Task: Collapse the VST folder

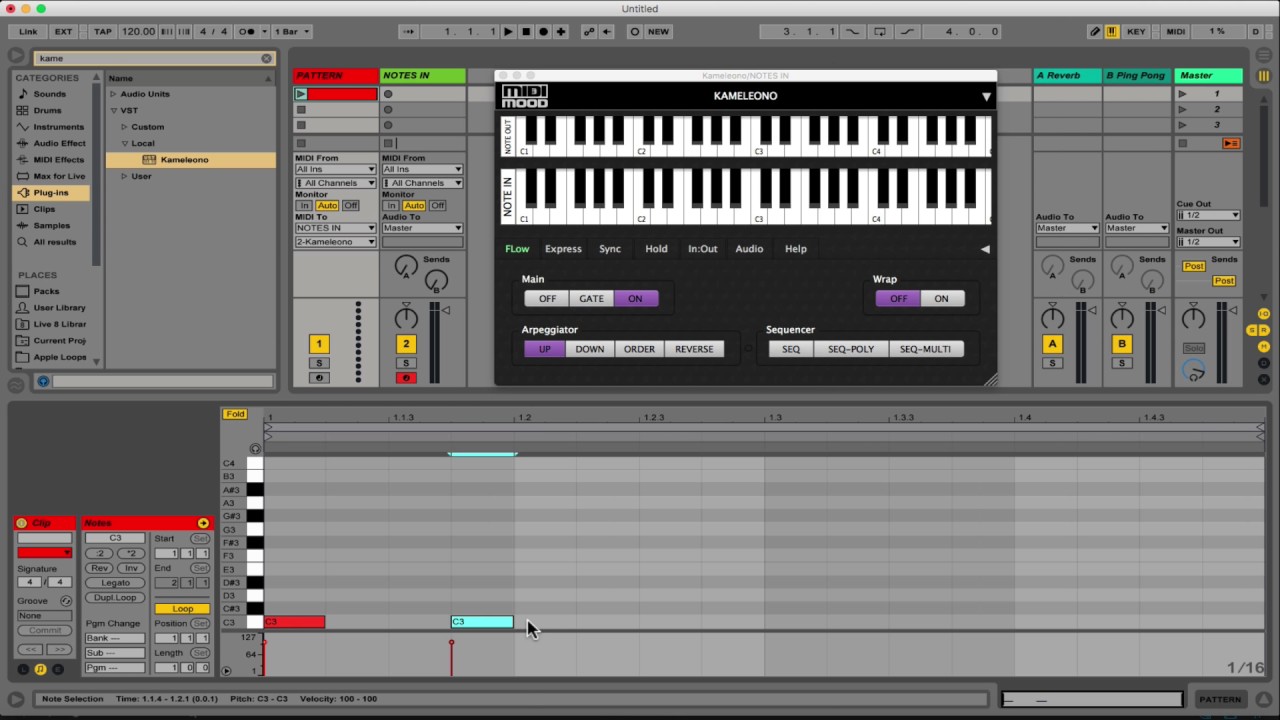Action: [x=113, y=110]
